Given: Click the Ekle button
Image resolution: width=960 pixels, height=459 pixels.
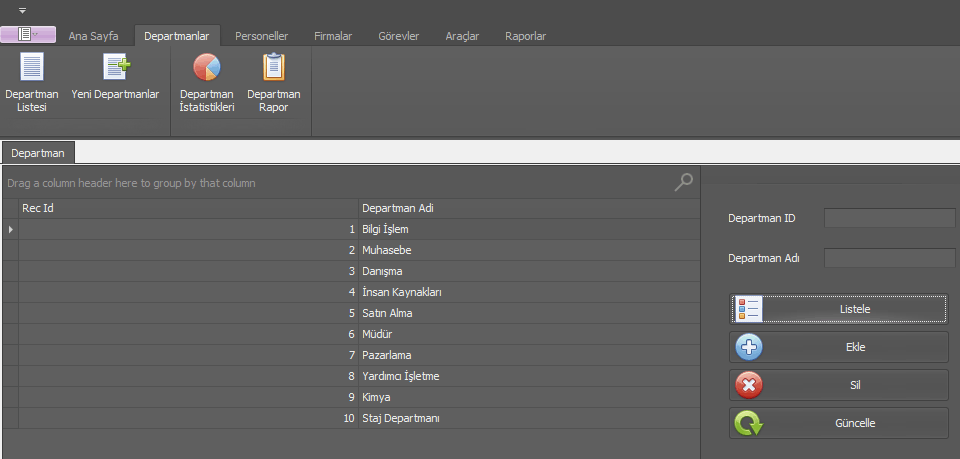Looking at the screenshot, I should tap(839, 347).
